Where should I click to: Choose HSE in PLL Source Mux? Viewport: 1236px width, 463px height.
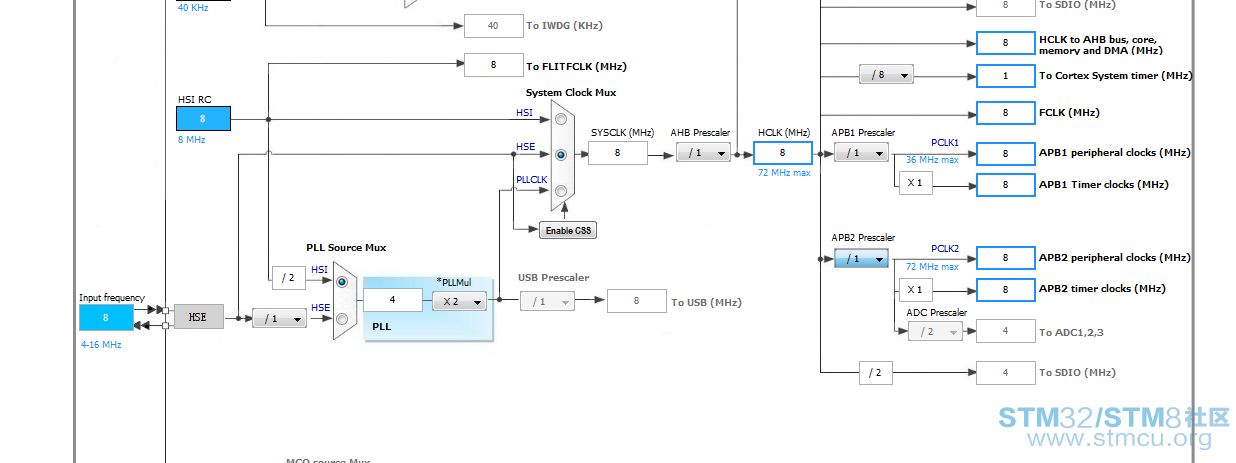click(x=343, y=319)
